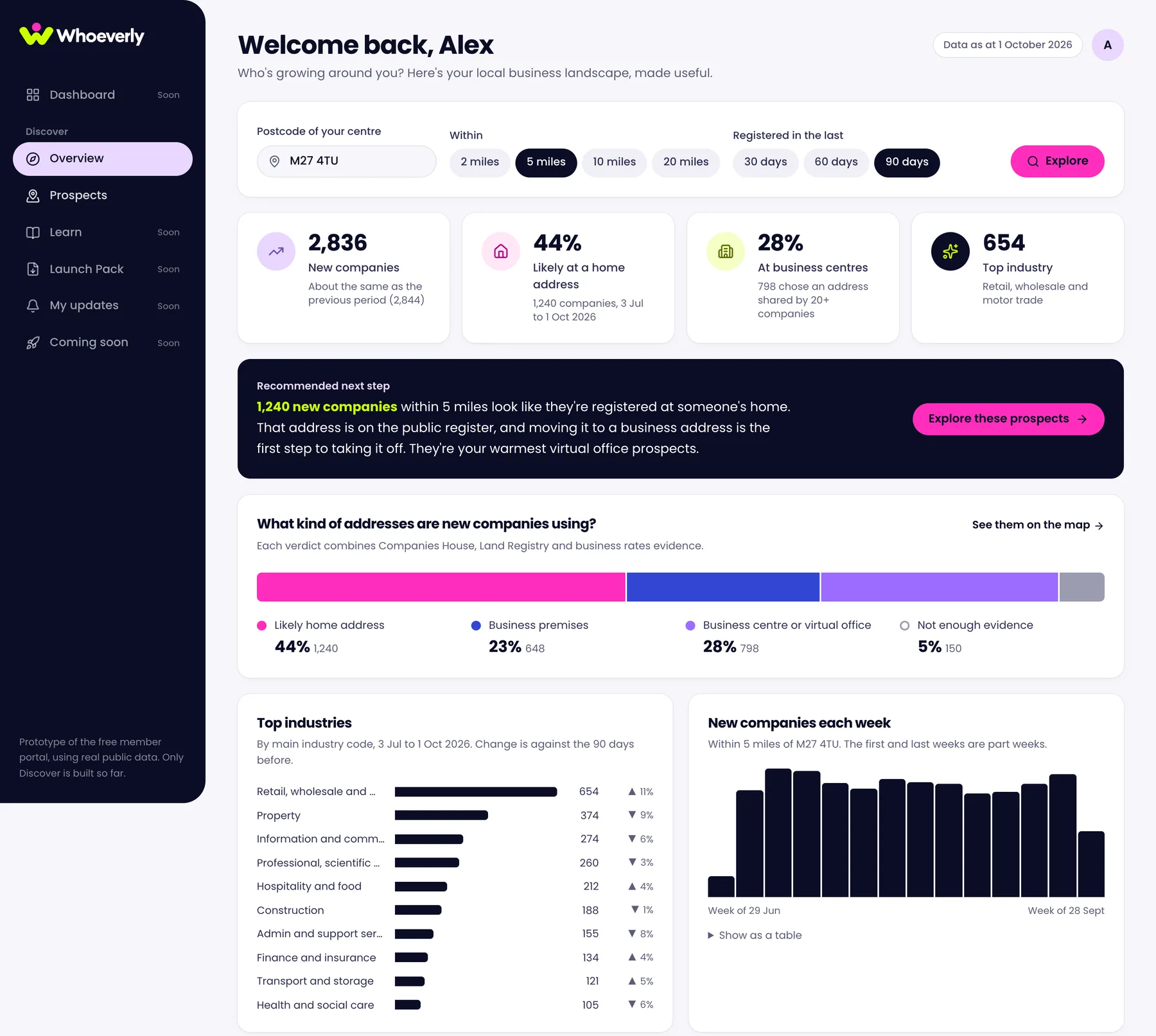Expand Show as a table
Screen dimensions: 1156x1036
click(x=755, y=935)
